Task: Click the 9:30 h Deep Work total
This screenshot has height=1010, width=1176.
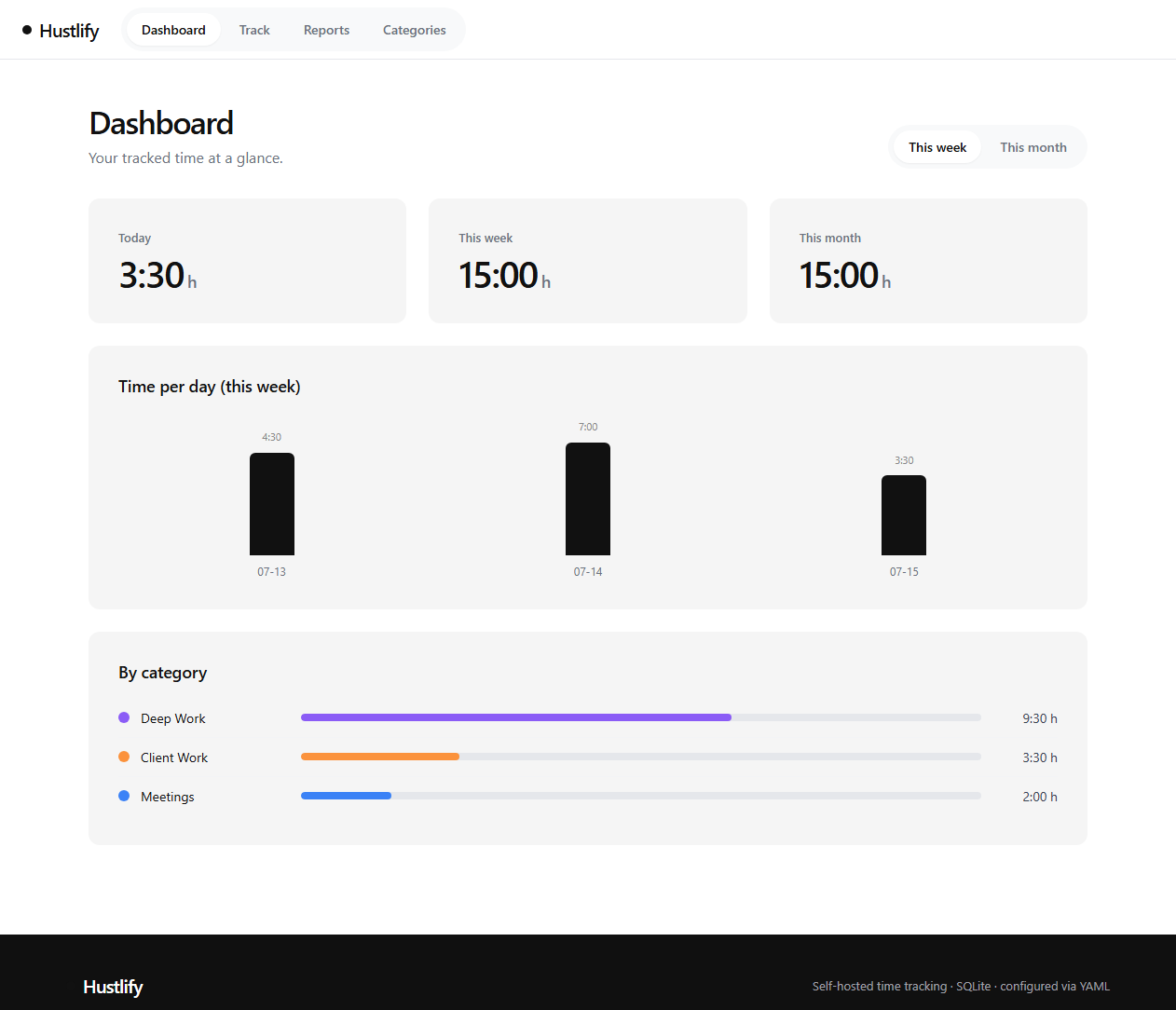Action: point(1040,718)
